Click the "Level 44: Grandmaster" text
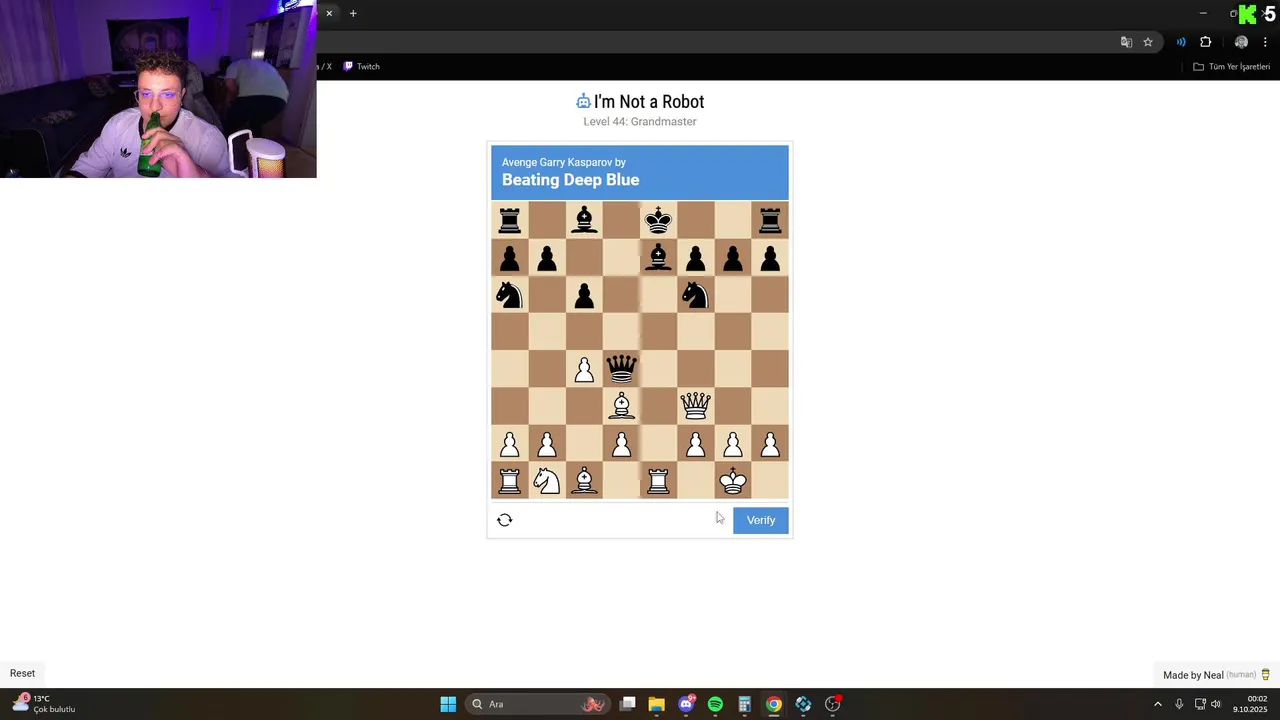Image resolution: width=1280 pixels, height=720 pixels. point(640,122)
